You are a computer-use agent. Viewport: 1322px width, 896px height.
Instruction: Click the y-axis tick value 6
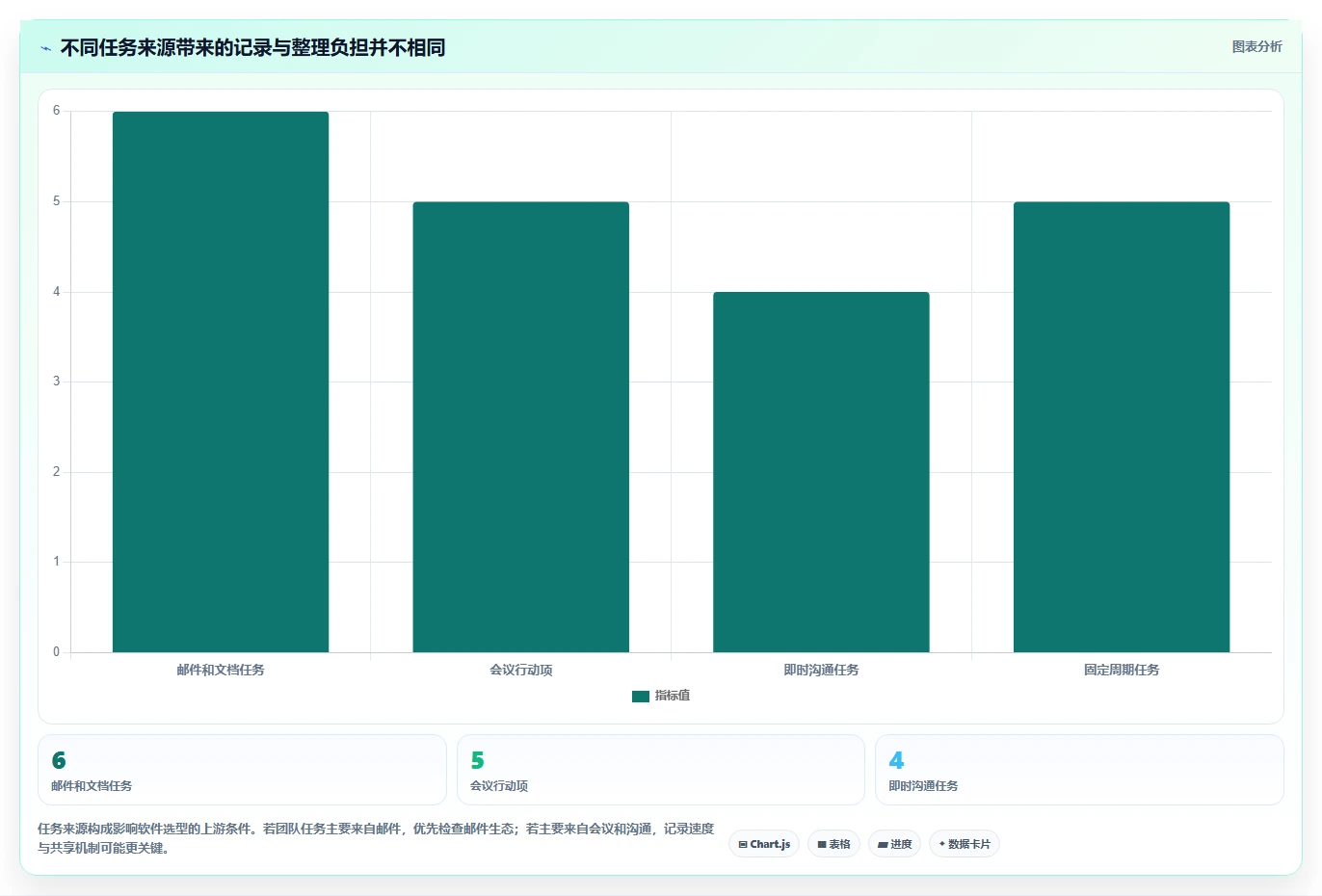point(56,111)
